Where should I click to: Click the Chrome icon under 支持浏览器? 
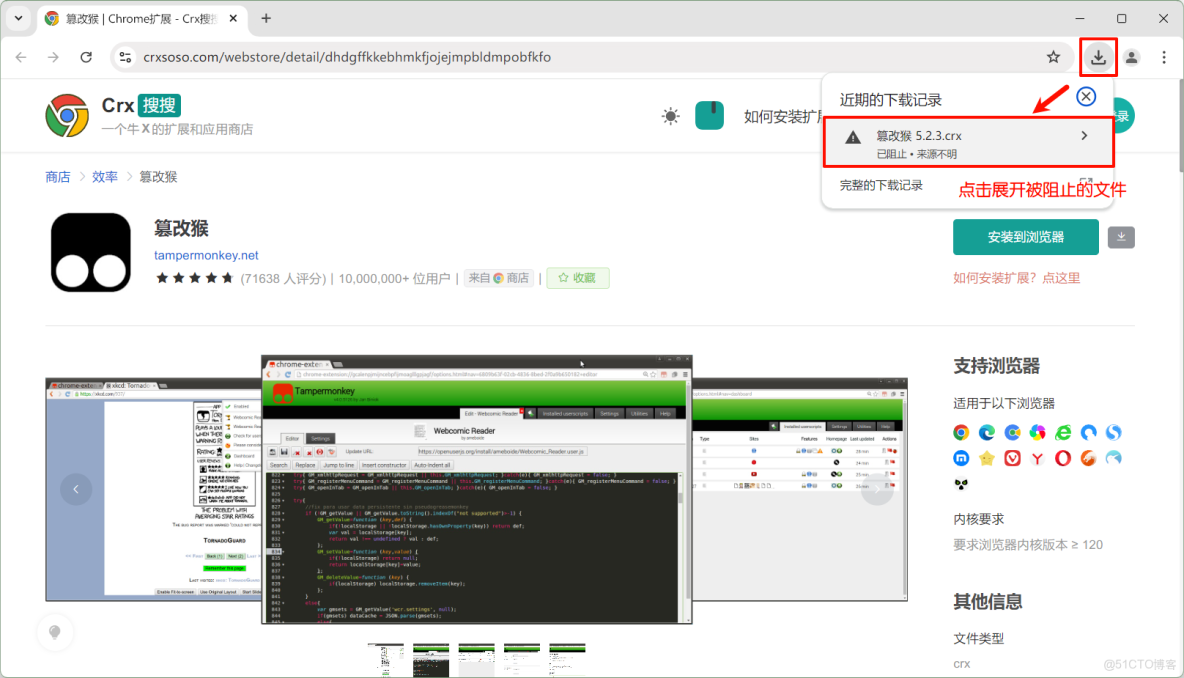coord(961,432)
